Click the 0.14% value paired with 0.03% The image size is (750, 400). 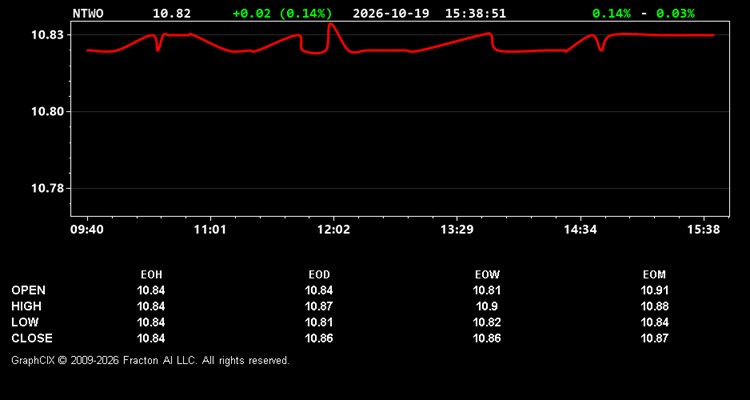click(611, 13)
